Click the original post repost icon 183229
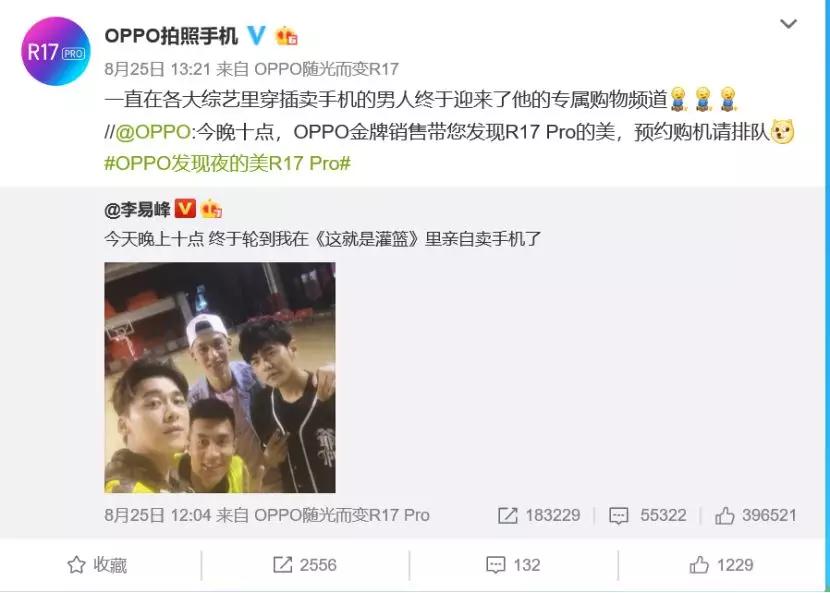 click(539, 515)
